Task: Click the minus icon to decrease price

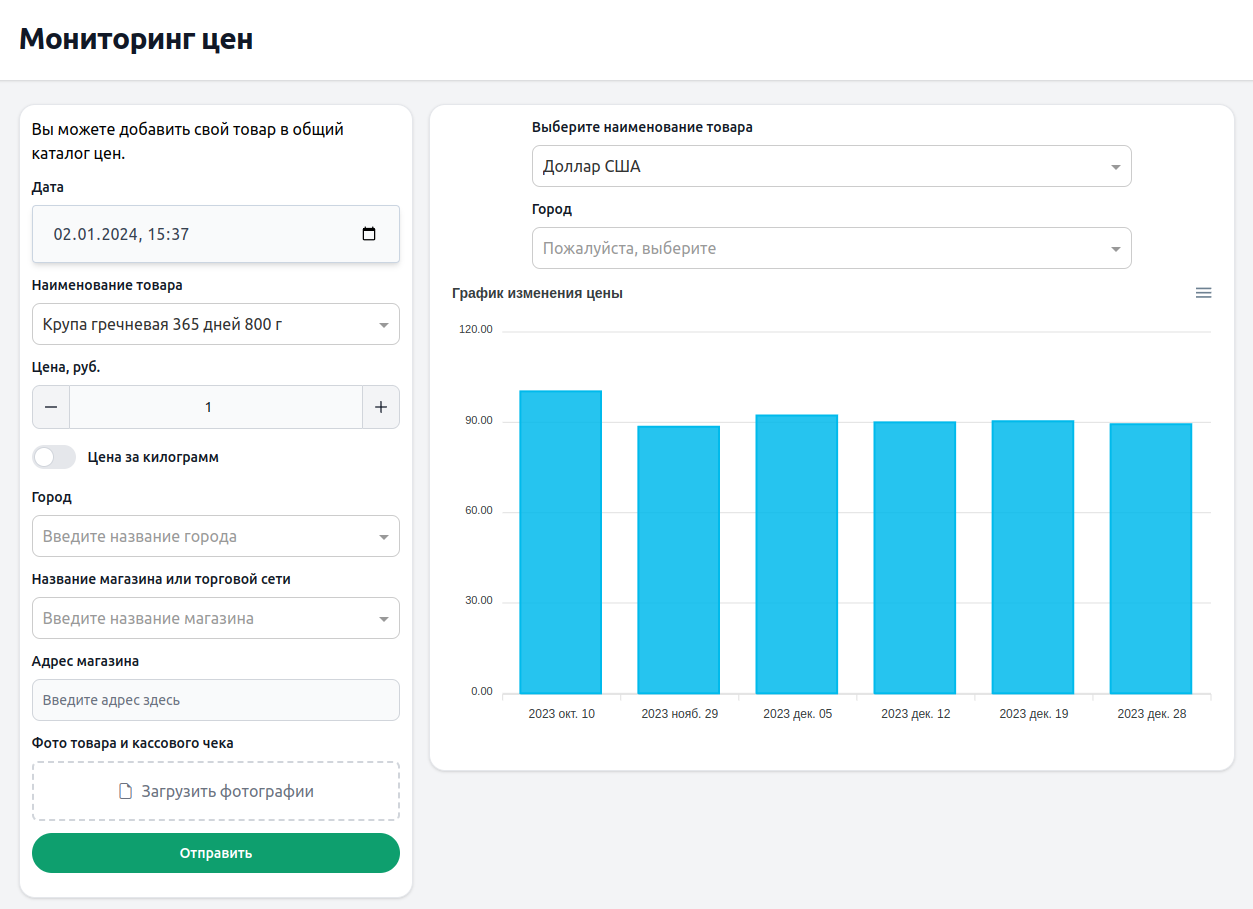Action: click(x=51, y=407)
